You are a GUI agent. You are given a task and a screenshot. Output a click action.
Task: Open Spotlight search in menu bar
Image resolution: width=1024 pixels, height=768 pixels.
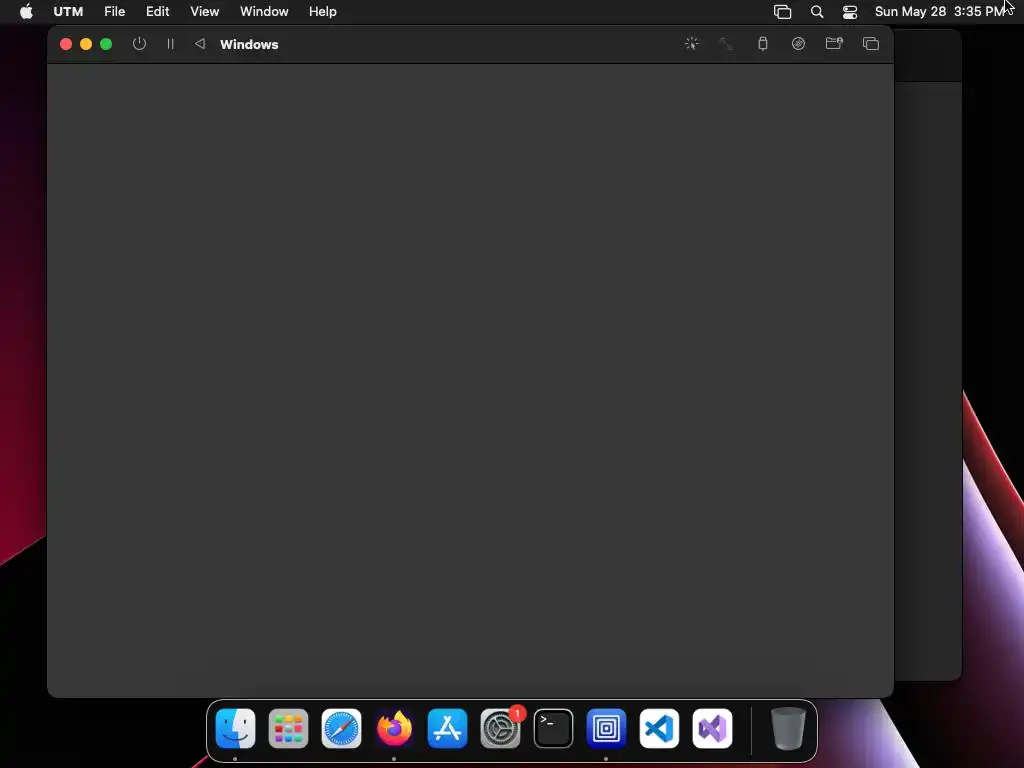click(x=816, y=11)
